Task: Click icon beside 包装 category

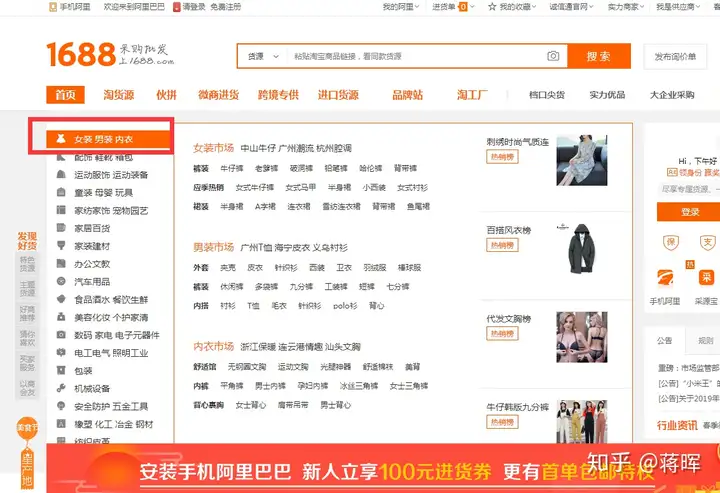Action: coord(61,370)
